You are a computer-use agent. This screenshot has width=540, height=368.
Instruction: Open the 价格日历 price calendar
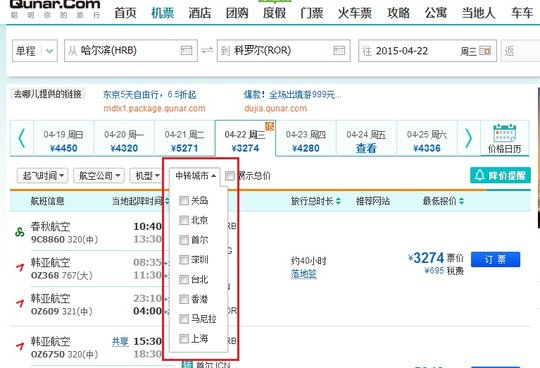tap(505, 138)
